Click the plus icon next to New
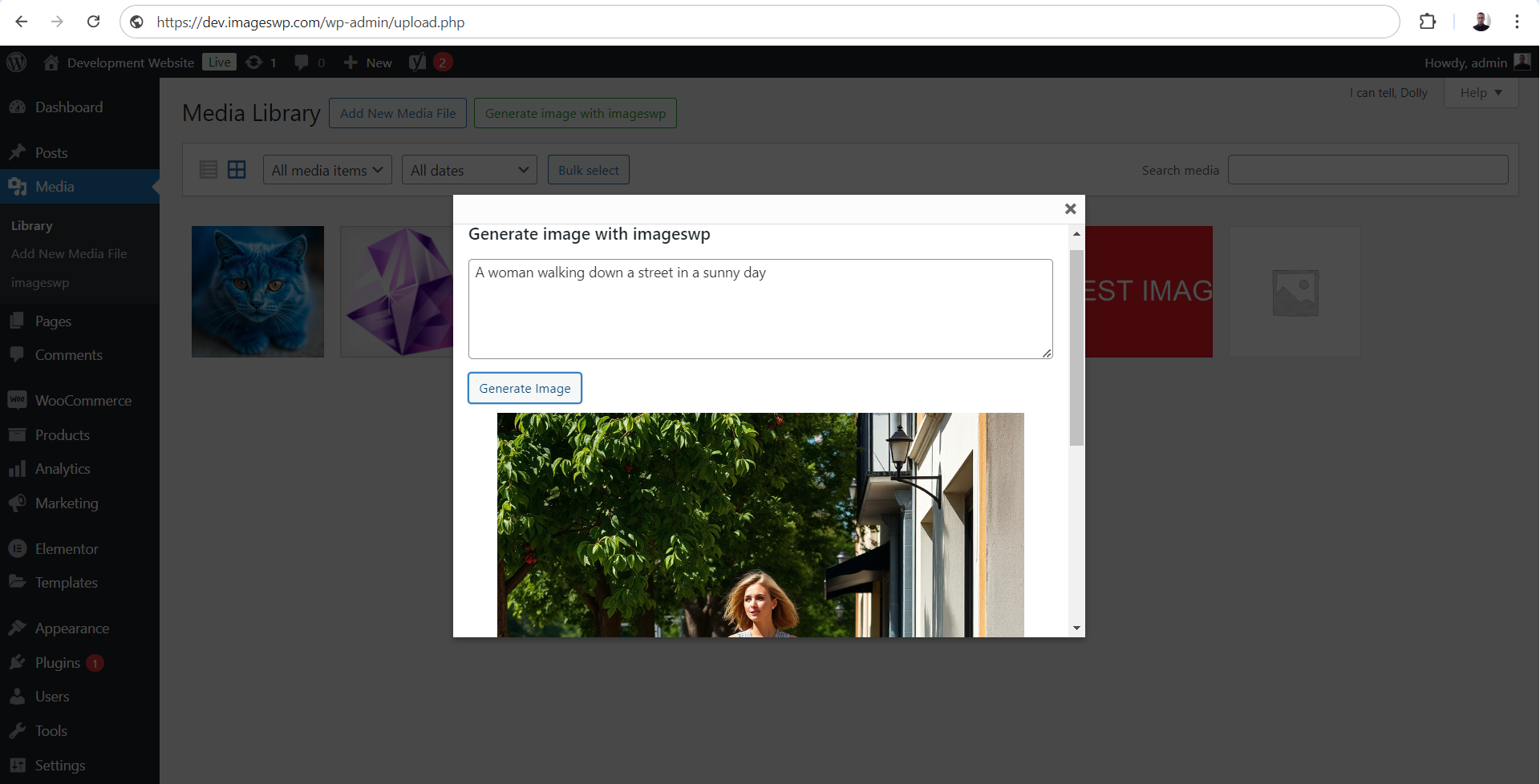This screenshot has width=1540, height=784. [x=351, y=63]
